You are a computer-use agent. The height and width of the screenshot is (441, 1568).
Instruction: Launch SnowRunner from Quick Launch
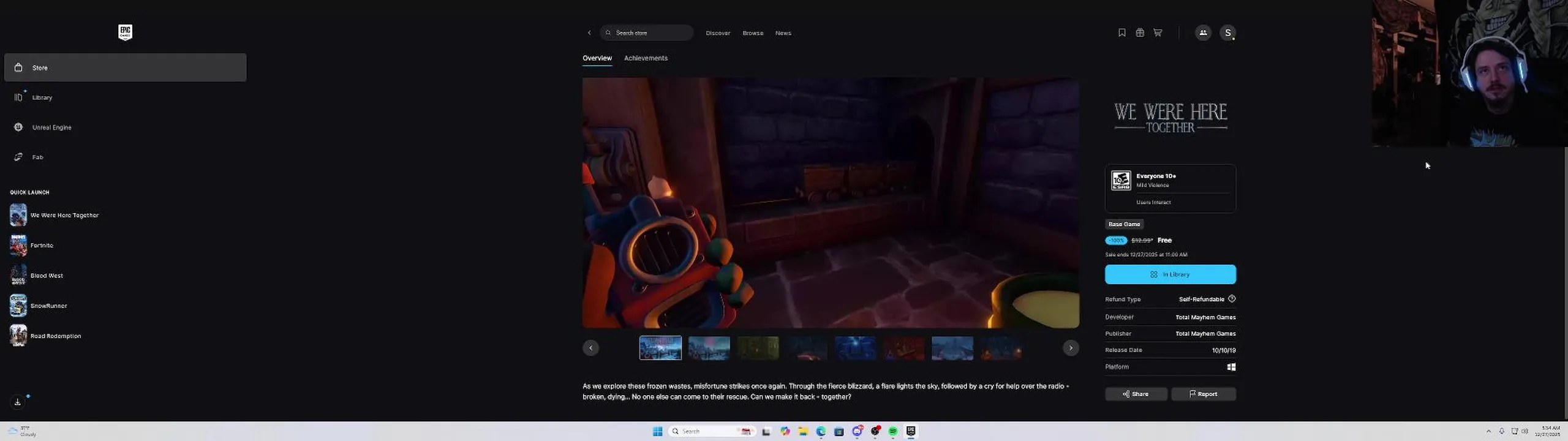point(39,305)
